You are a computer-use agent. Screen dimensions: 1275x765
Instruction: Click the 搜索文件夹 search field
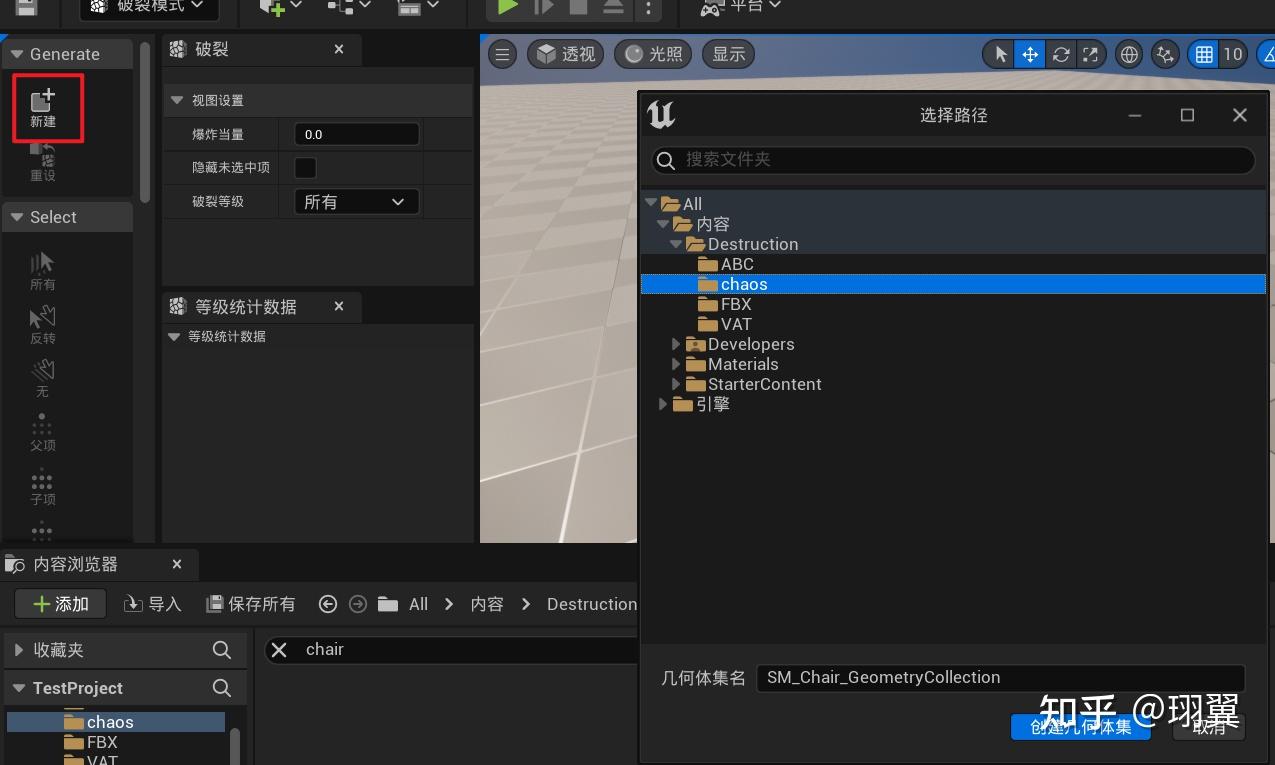pos(950,160)
